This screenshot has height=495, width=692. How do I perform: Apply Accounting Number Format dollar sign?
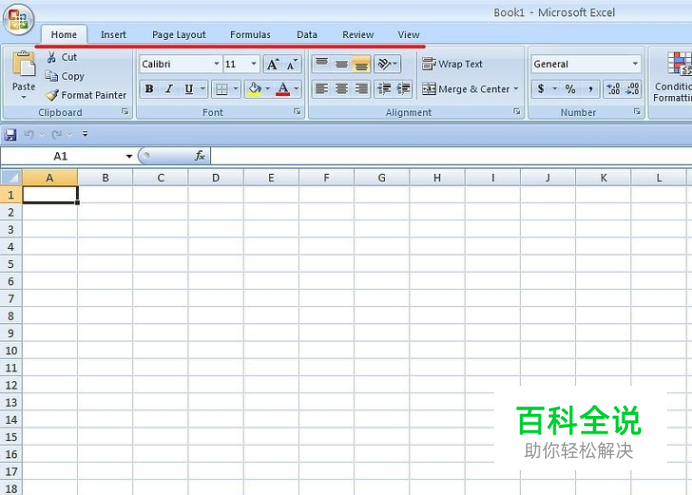tap(541, 89)
